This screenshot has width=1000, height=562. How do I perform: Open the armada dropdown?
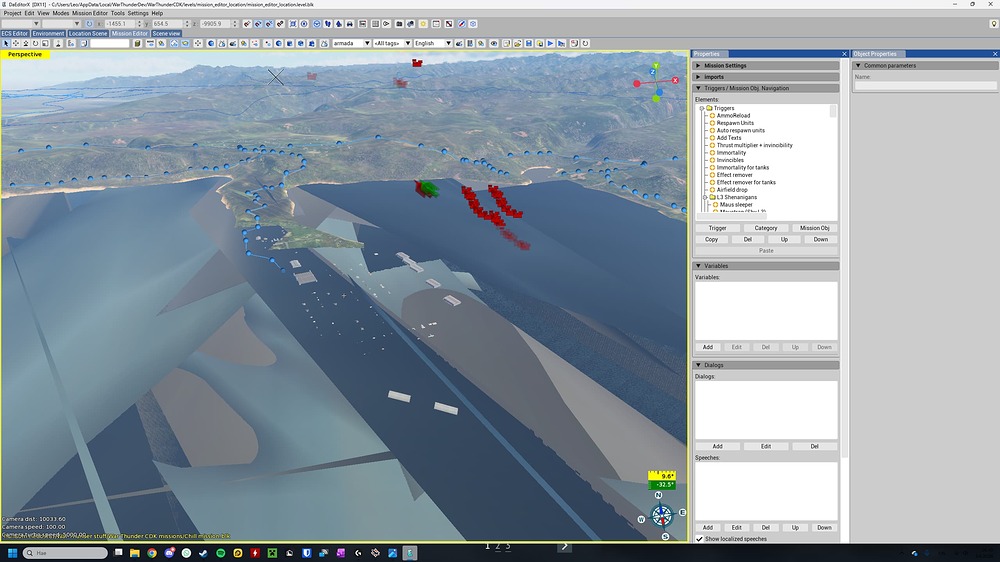point(351,43)
